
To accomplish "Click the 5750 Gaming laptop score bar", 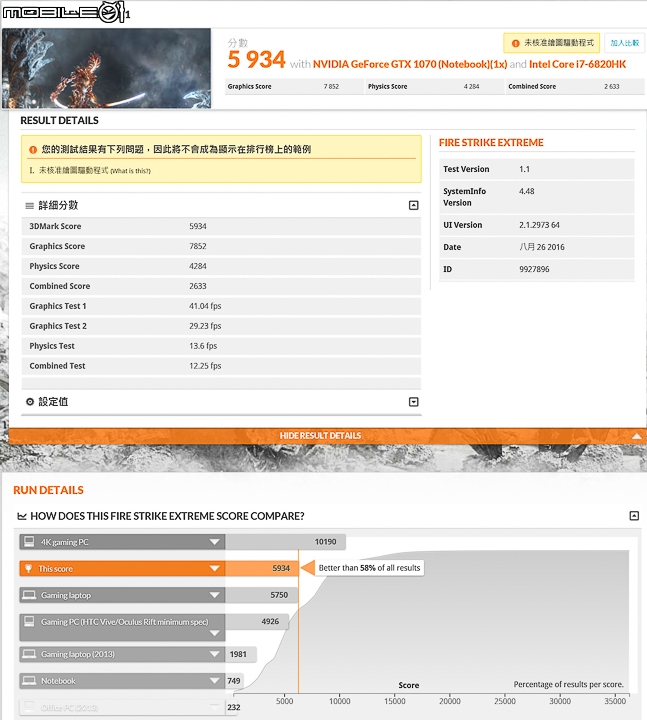I will coord(261,595).
